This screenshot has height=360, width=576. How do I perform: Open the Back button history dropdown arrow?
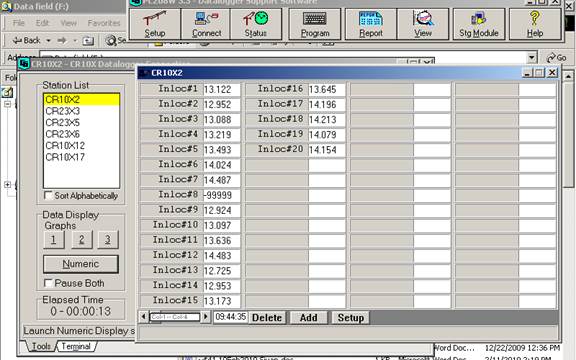(48, 40)
